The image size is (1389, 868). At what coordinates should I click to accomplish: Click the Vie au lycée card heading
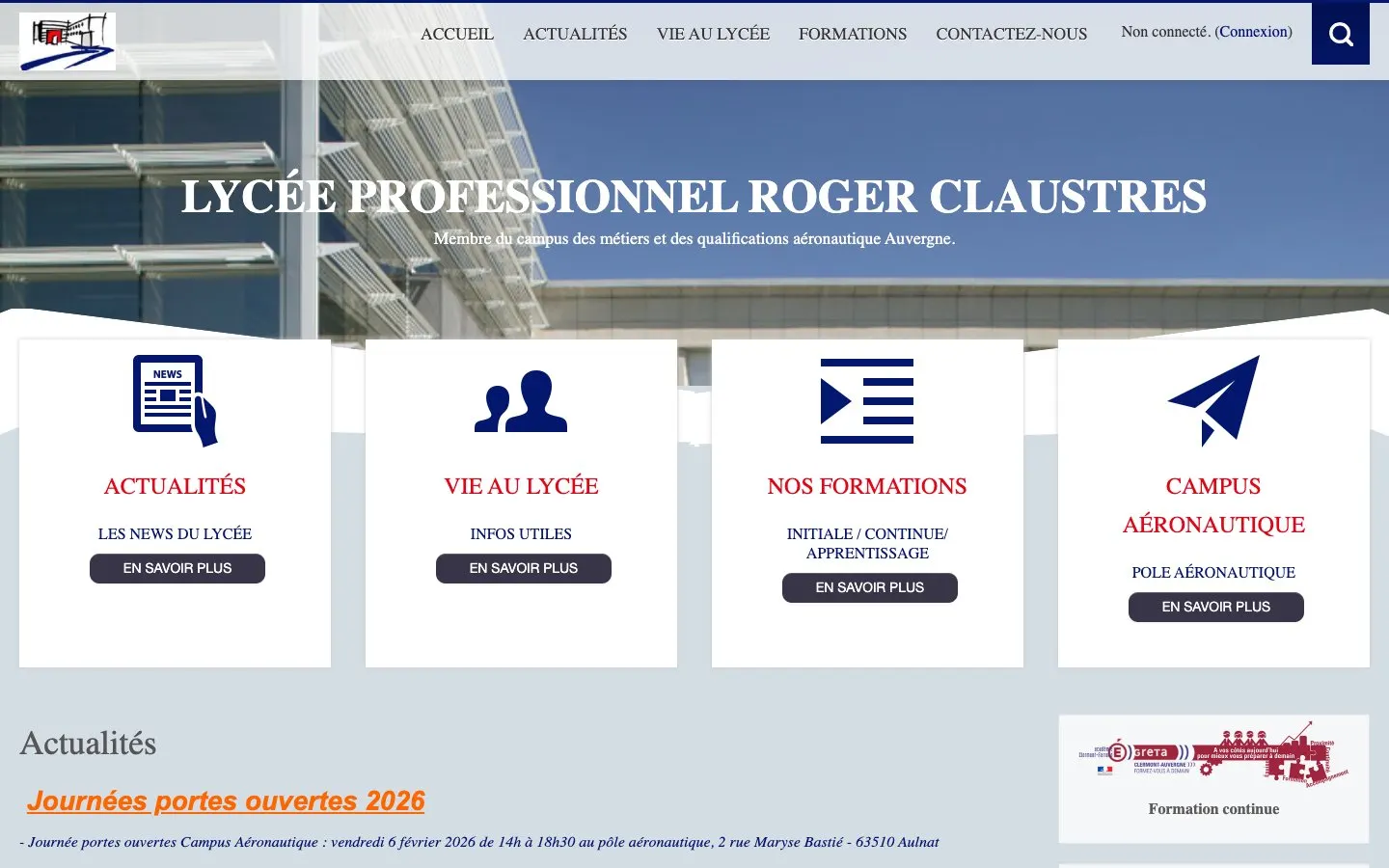521,486
